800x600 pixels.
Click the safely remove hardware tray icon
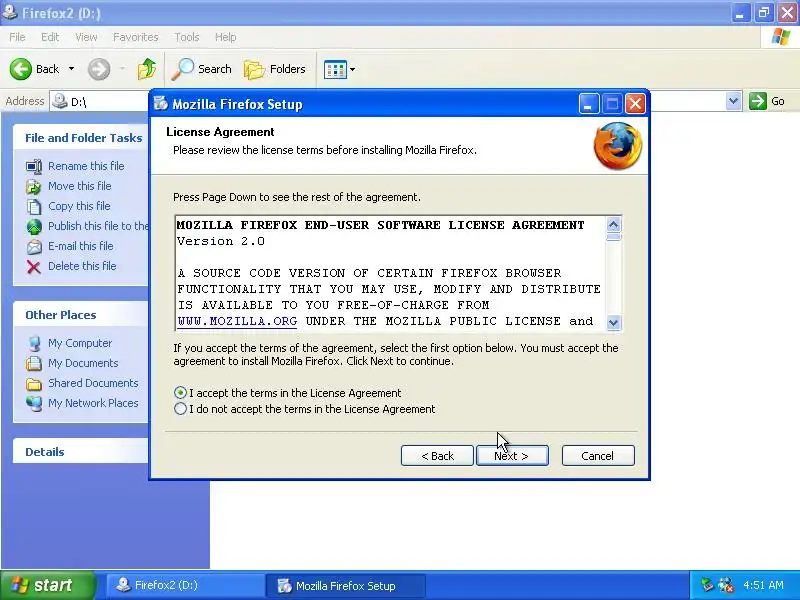707,585
